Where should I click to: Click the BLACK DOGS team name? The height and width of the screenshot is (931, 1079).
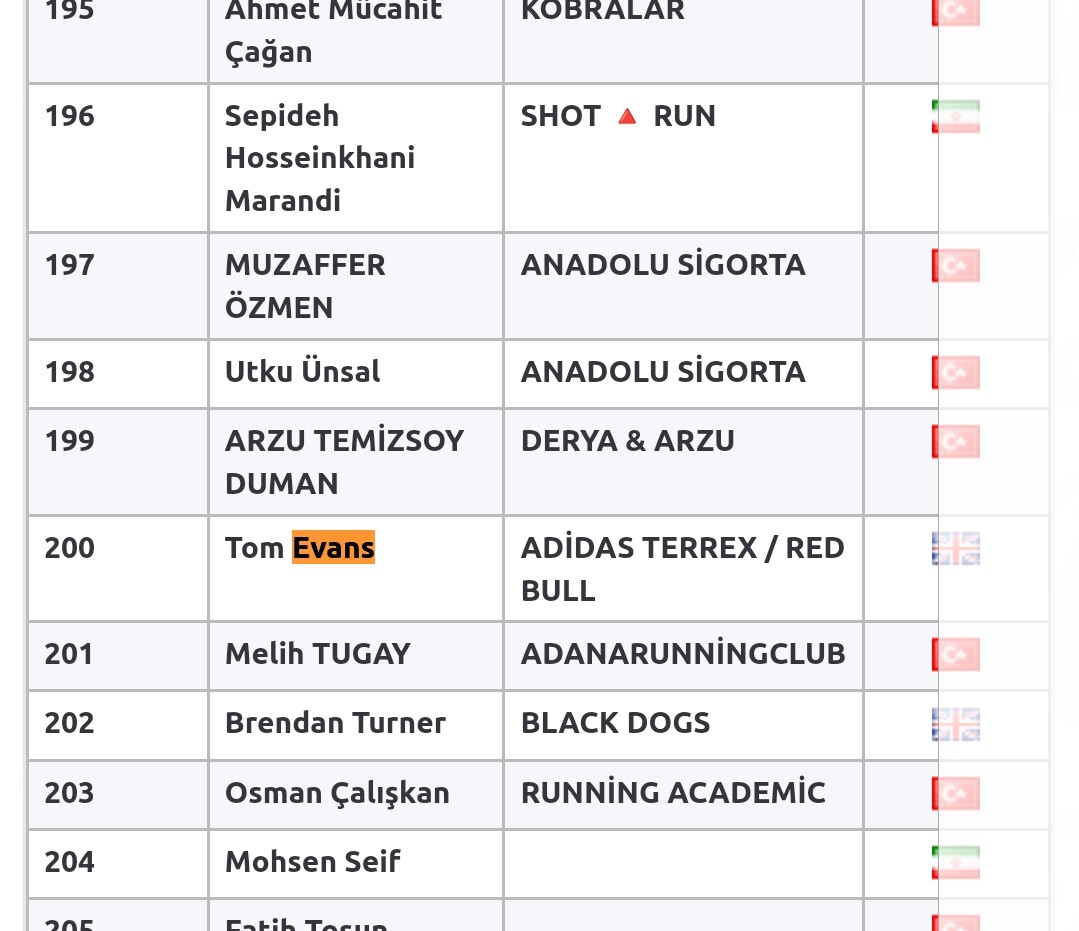[x=615, y=723]
